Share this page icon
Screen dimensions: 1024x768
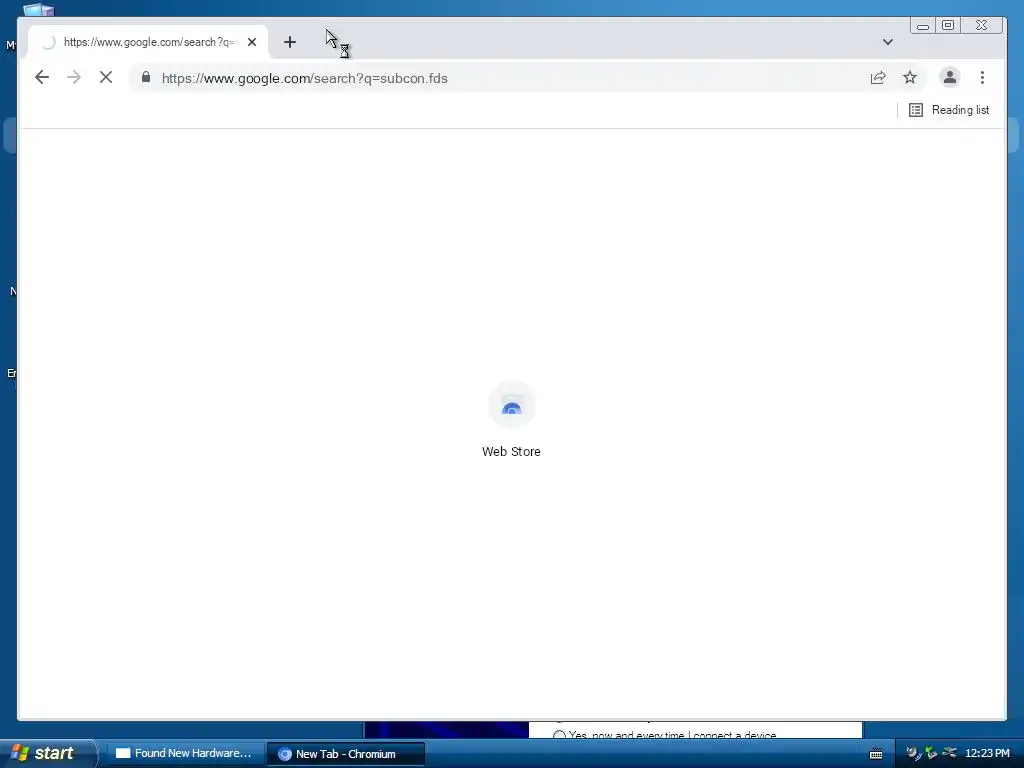point(878,78)
